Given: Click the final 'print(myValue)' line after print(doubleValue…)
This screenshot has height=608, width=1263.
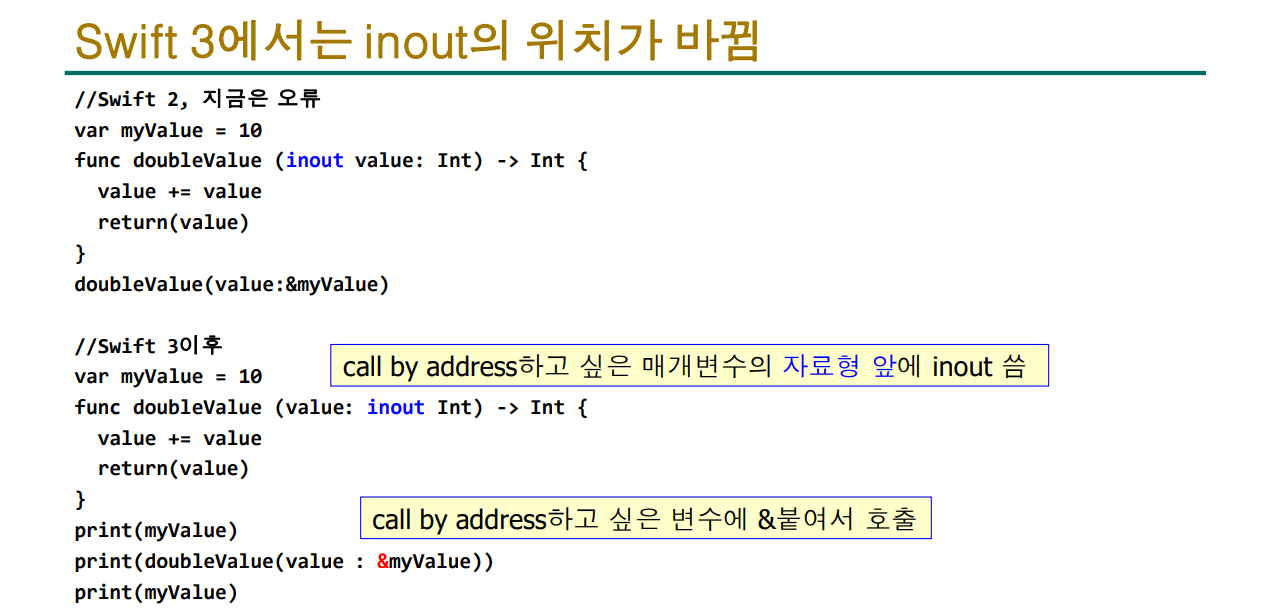Looking at the screenshot, I should click(156, 593).
